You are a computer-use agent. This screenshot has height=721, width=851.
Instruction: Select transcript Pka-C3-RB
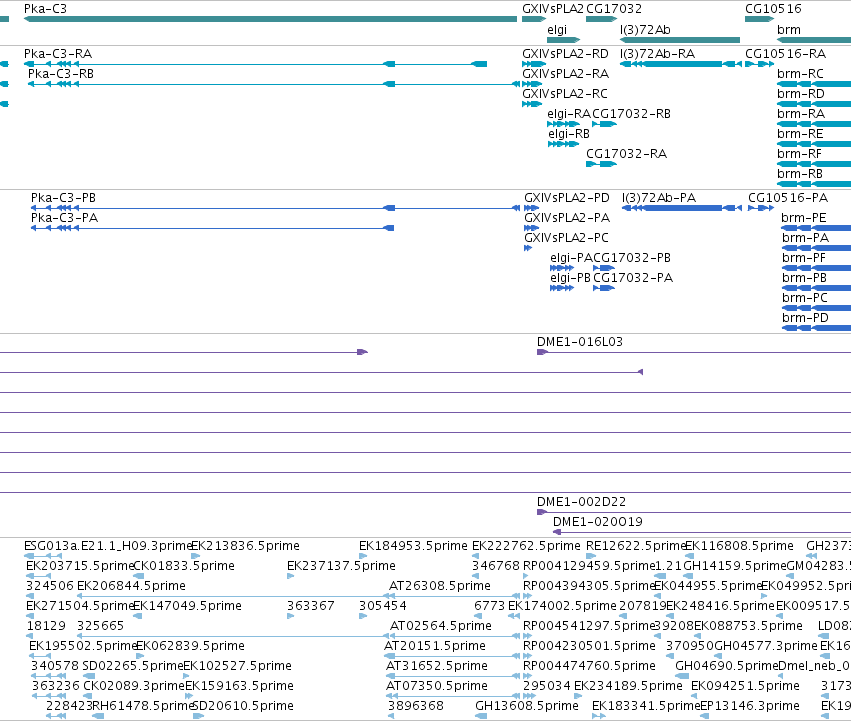274,84
